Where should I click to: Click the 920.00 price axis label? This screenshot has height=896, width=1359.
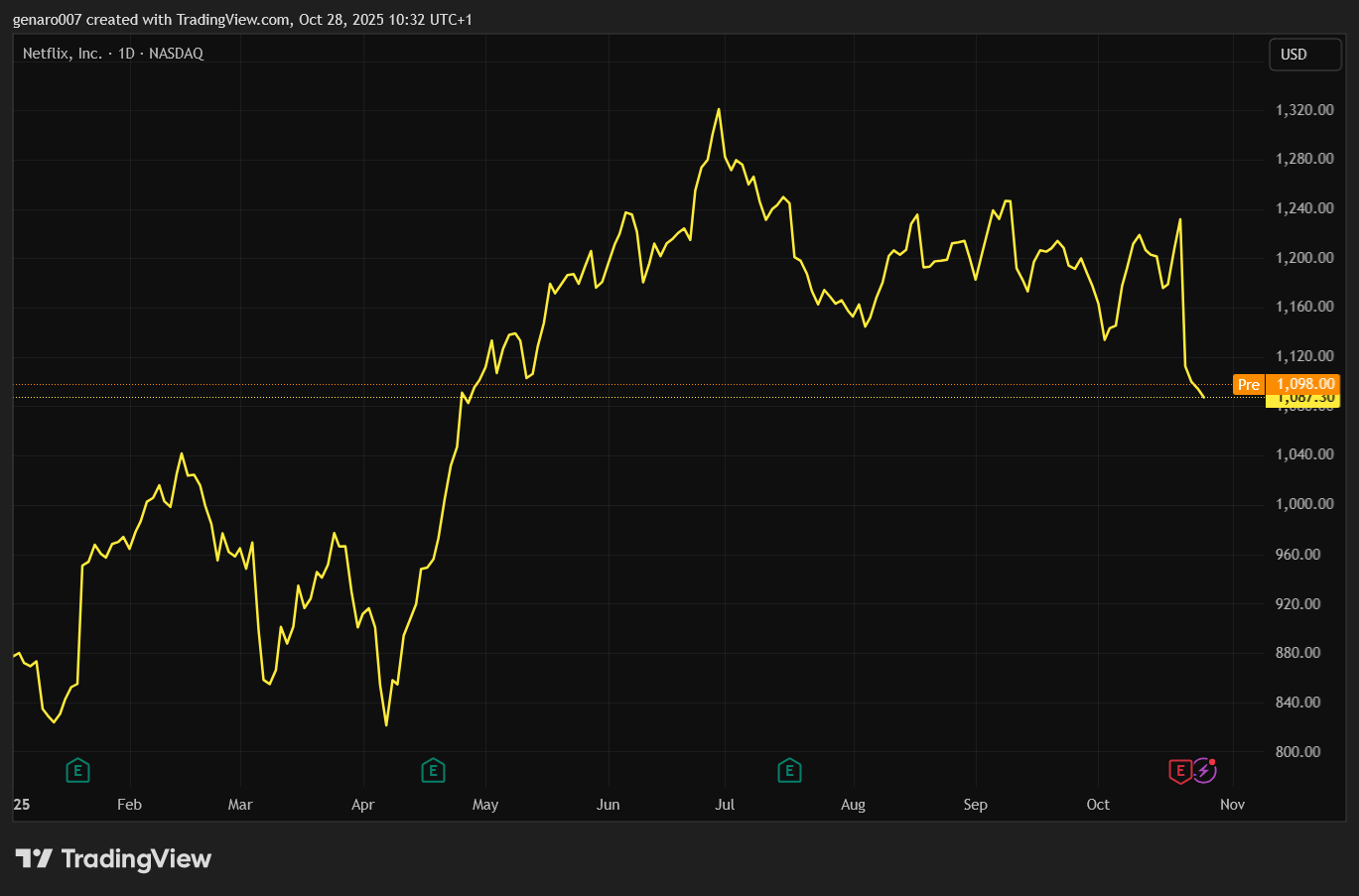tap(1298, 603)
